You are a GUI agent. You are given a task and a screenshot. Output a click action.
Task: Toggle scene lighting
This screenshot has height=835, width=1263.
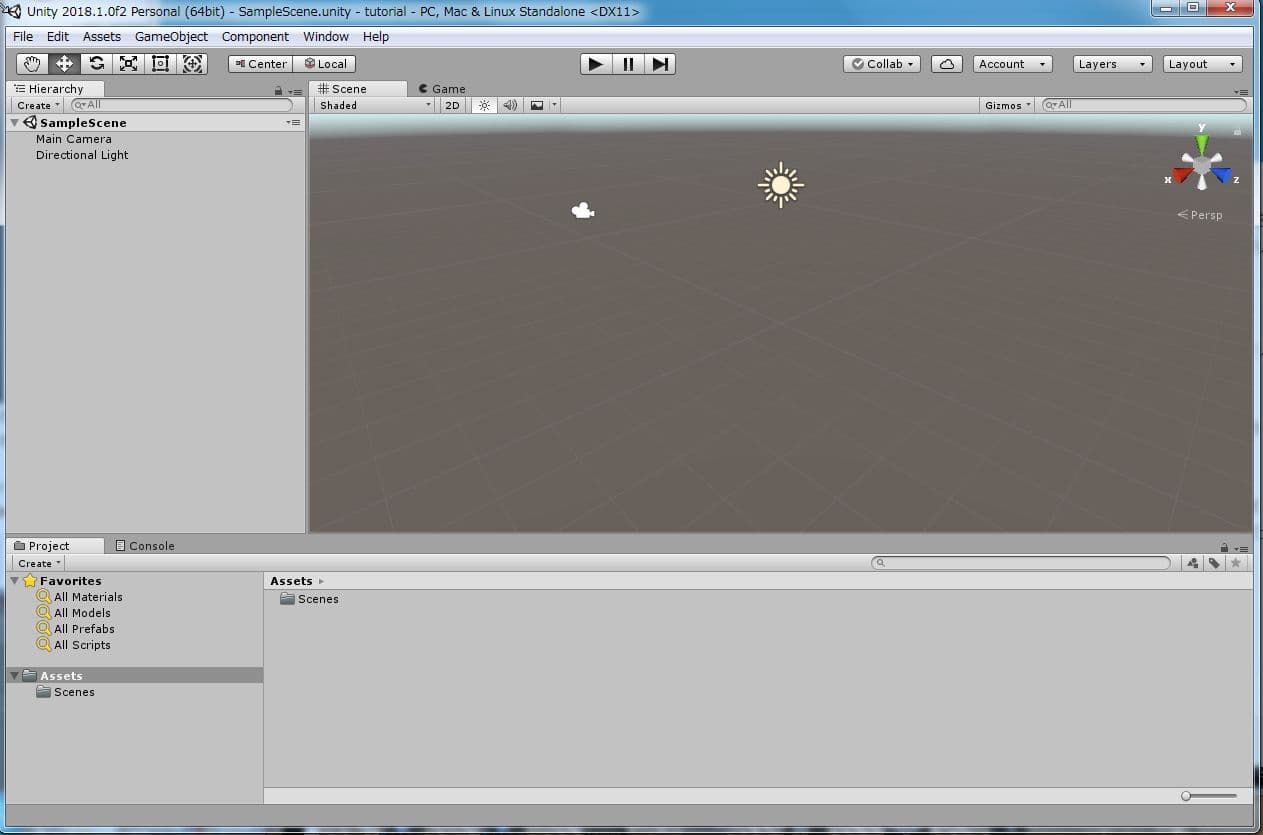484,105
